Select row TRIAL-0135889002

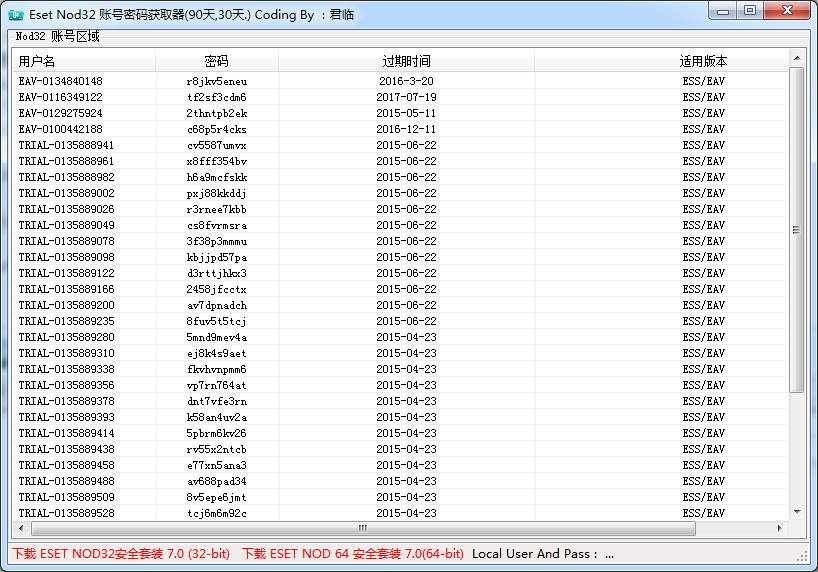[401, 193]
